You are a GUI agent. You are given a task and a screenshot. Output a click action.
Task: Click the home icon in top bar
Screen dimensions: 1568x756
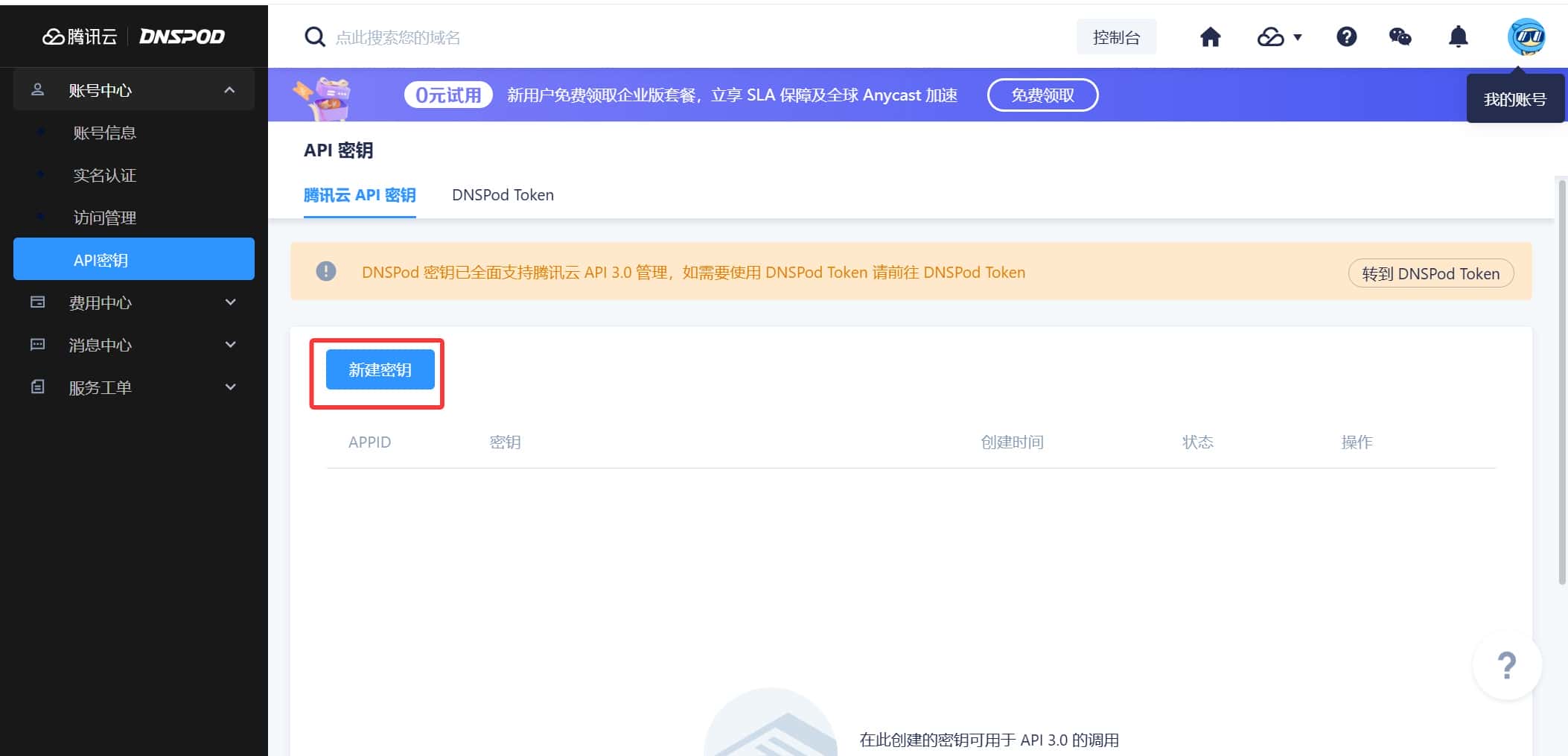1210,36
